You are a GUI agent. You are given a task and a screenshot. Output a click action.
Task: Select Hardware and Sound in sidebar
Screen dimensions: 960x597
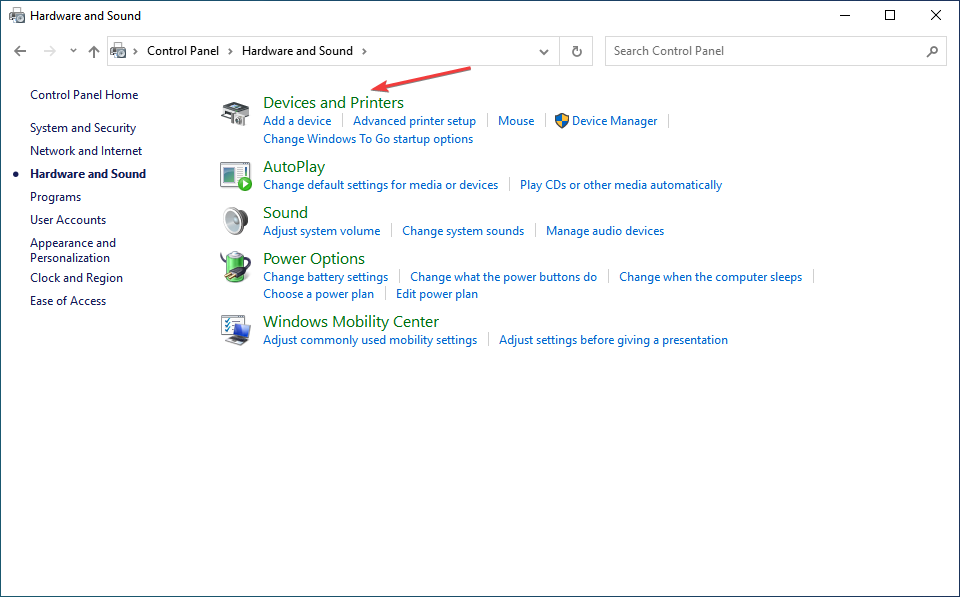[88, 174]
